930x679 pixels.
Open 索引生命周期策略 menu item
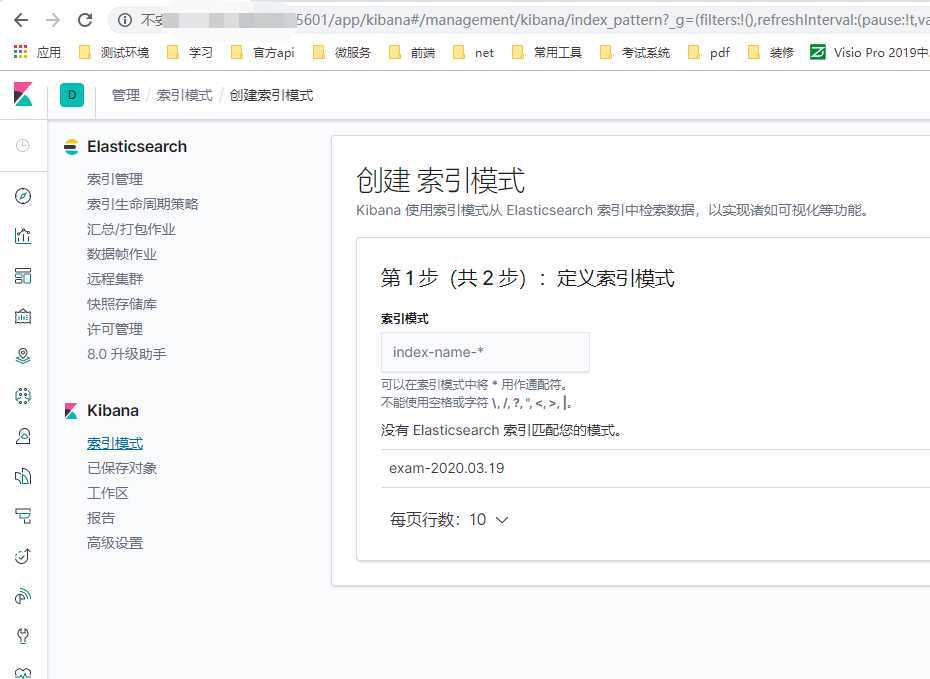(x=142, y=203)
